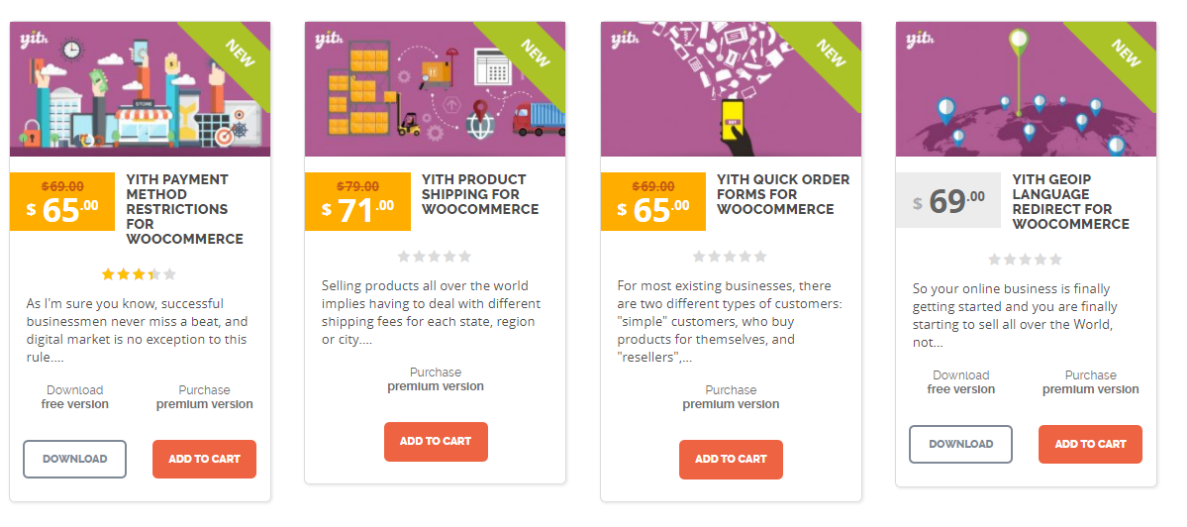The image size is (1187, 527).
Task: Add GeoIP Language Redirect to cart
Action: click(1090, 444)
